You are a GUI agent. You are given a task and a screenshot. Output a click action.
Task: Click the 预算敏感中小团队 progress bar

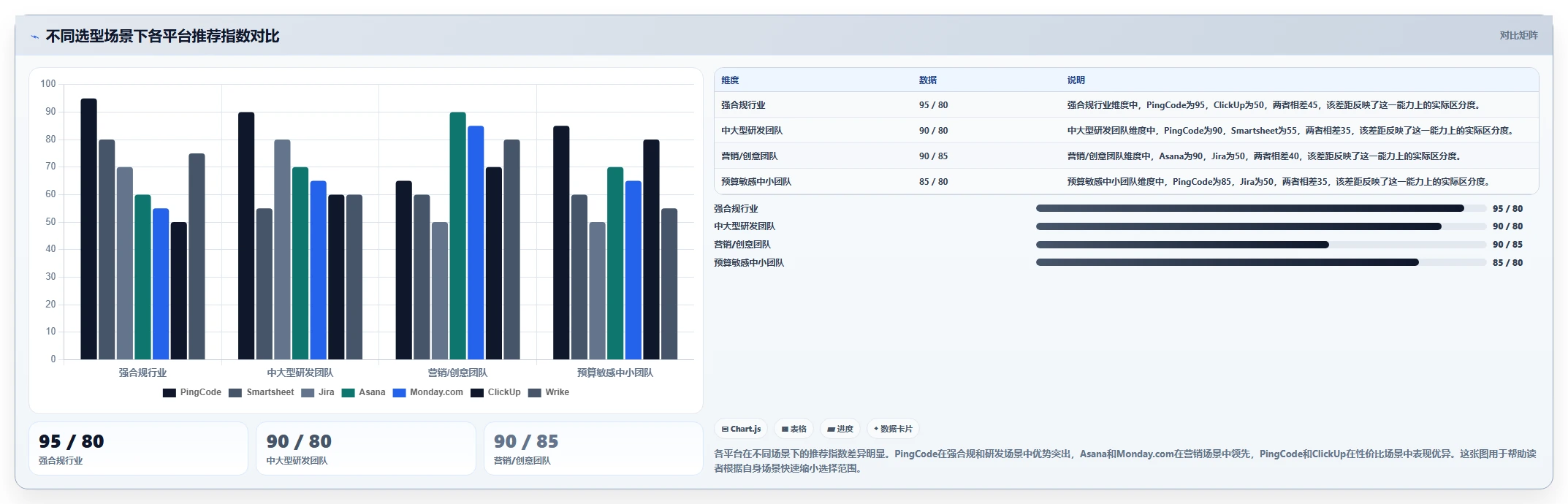(x=1261, y=262)
